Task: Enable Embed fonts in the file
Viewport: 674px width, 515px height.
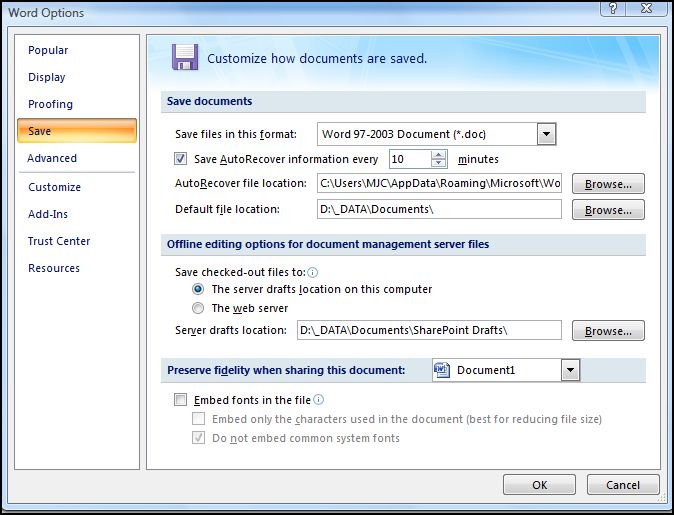Action: click(x=181, y=400)
